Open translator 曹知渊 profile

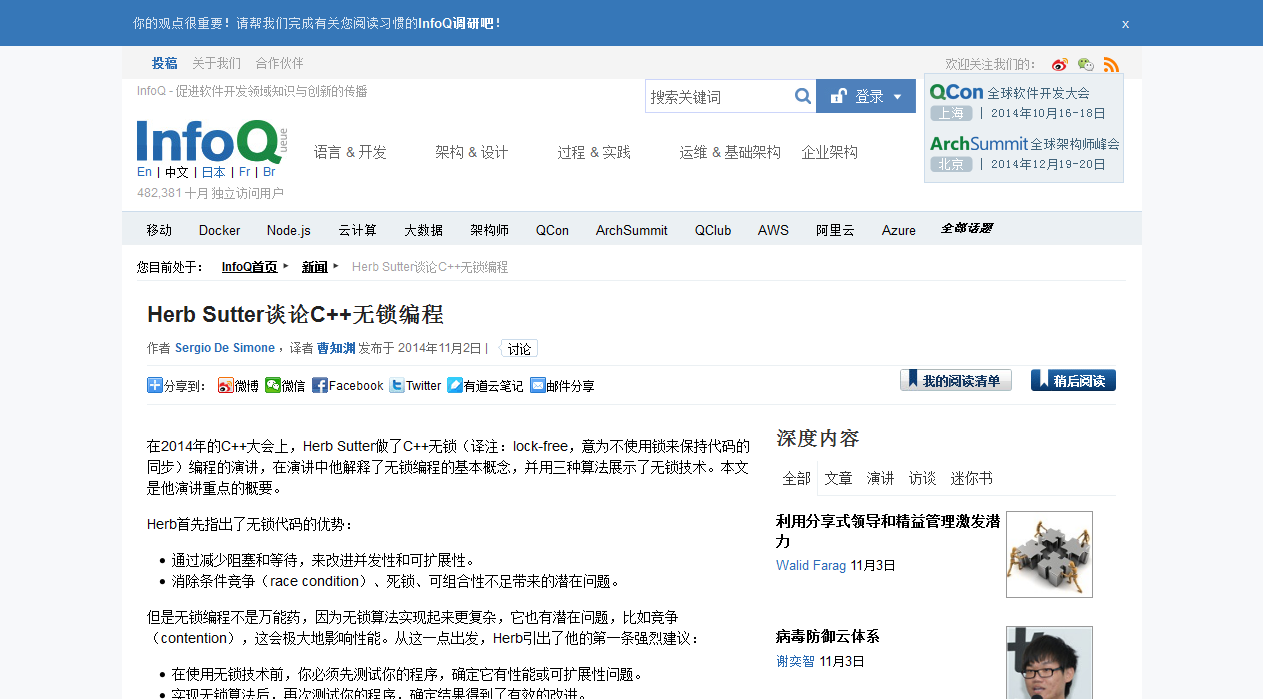point(336,348)
